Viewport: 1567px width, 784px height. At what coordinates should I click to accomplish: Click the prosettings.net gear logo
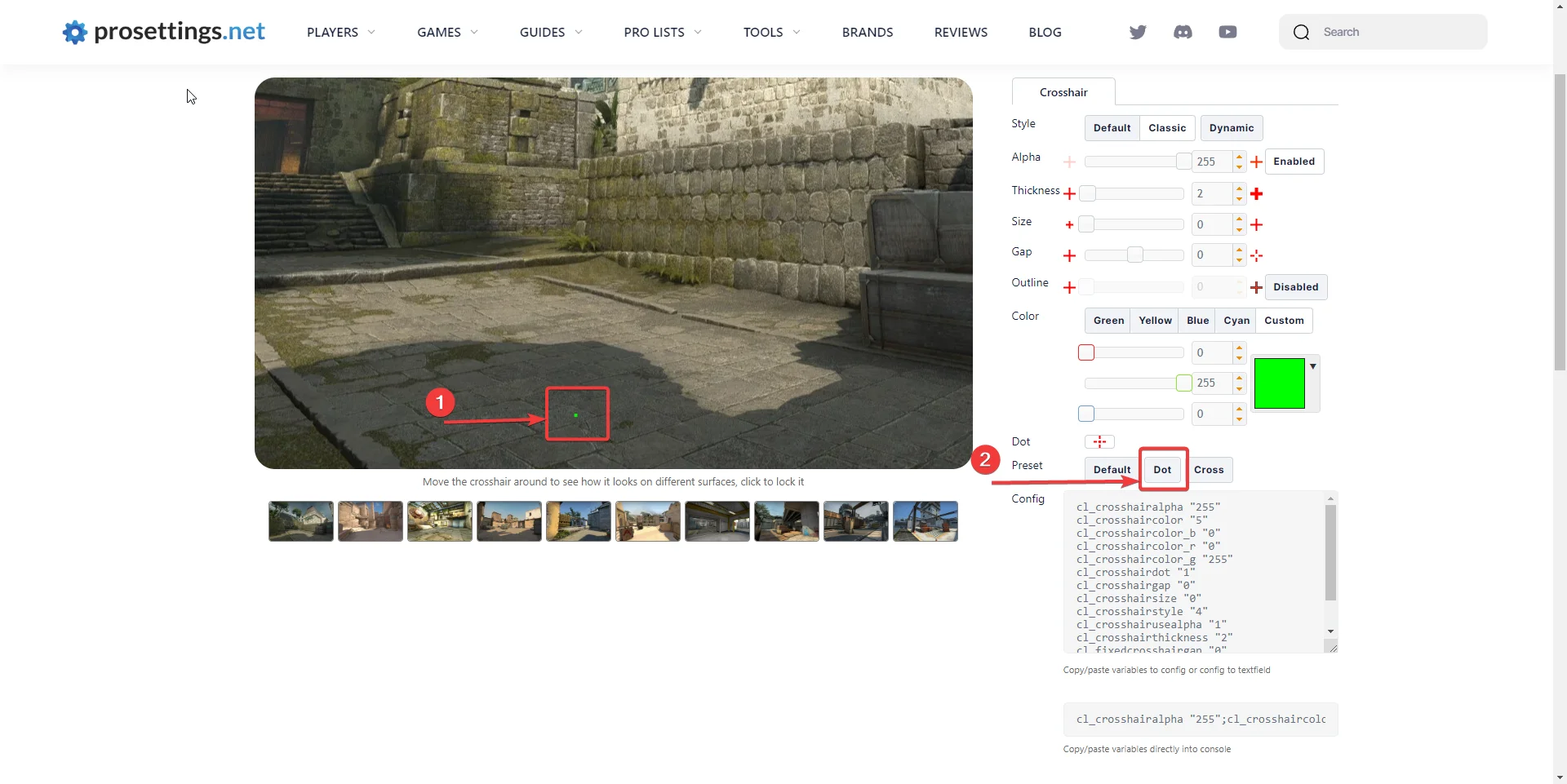(x=74, y=32)
